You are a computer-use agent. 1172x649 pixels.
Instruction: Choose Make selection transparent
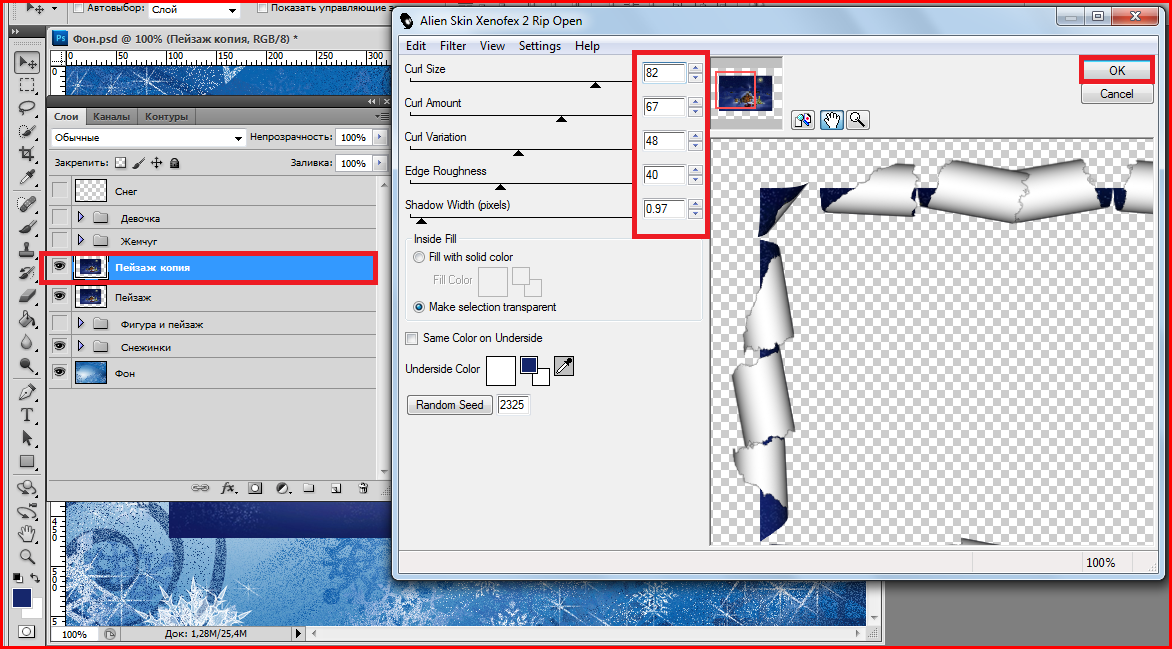pos(419,307)
